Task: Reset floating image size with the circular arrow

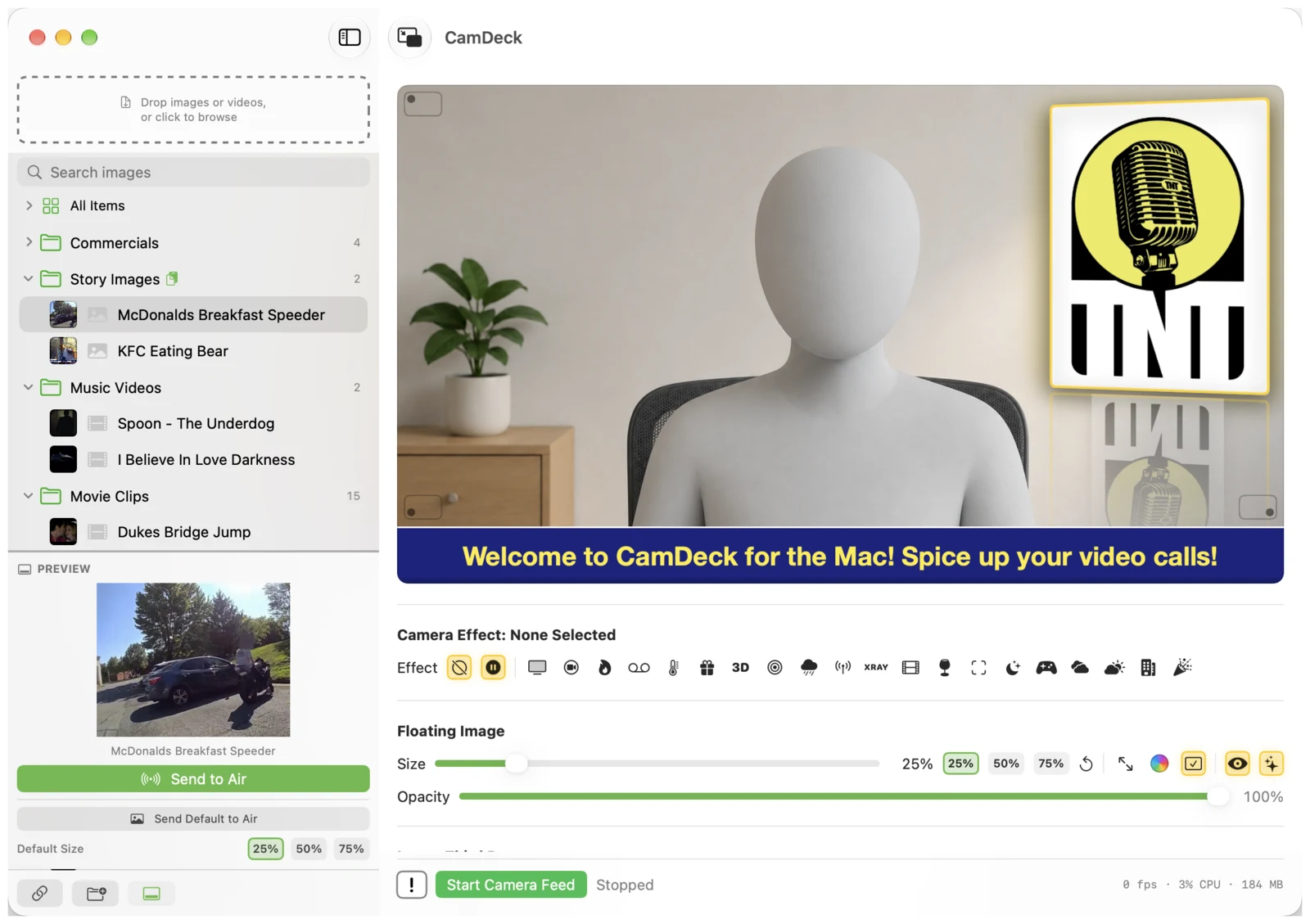Action: point(1086,764)
